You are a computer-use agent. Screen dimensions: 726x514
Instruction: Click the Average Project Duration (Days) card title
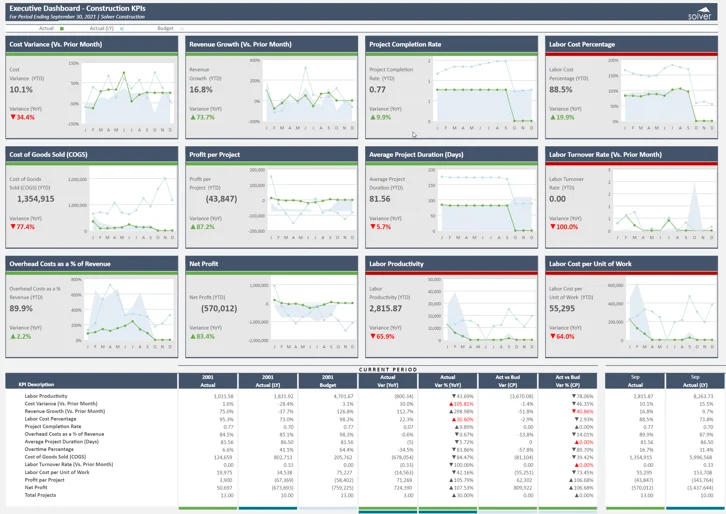(x=416, y=155)
